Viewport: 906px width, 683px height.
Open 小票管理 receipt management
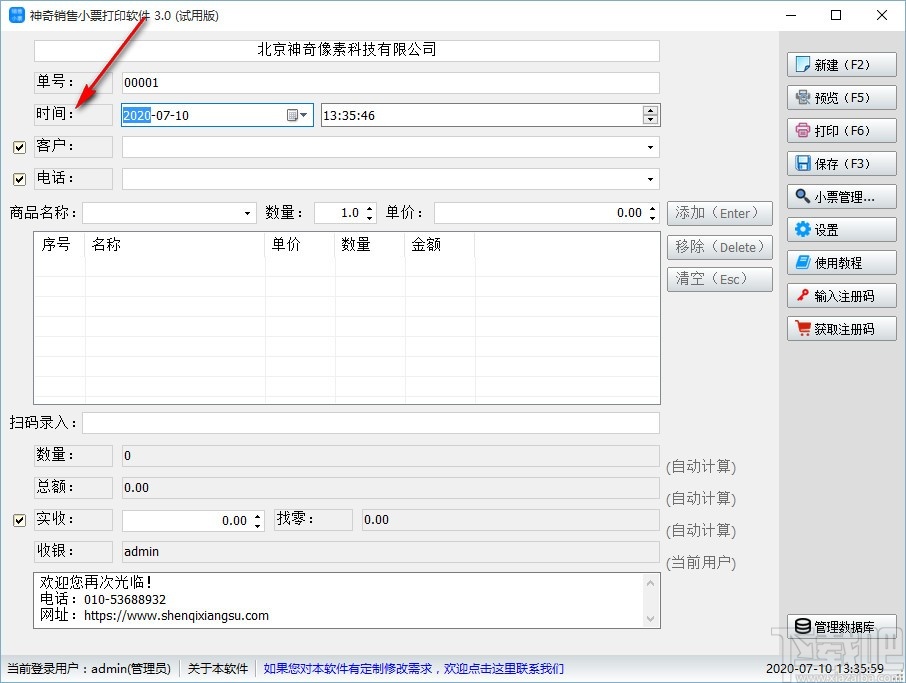point(841,196)
